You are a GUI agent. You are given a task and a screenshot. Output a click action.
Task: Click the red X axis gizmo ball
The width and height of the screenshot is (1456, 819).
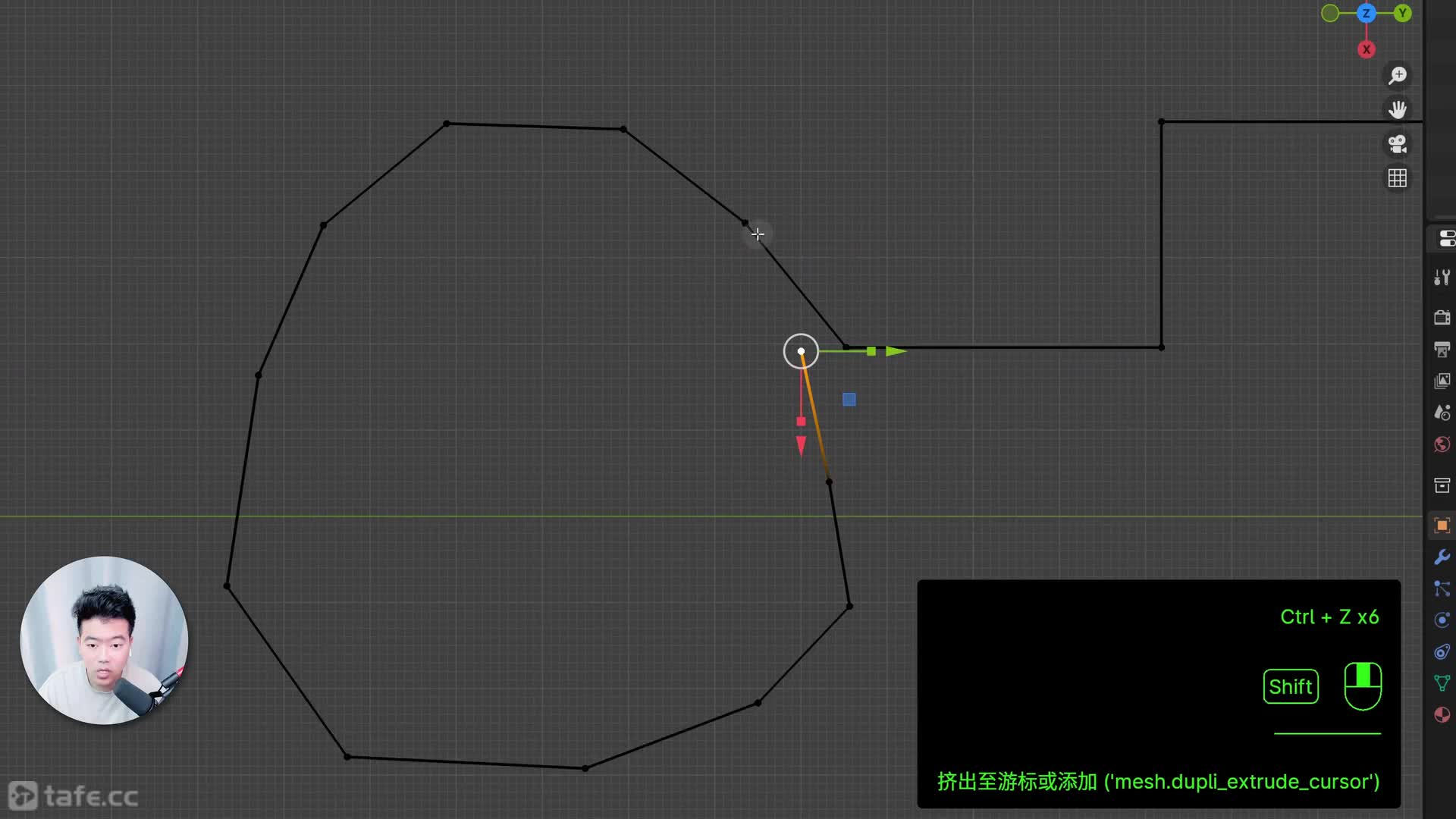(x=1366, y=50)
